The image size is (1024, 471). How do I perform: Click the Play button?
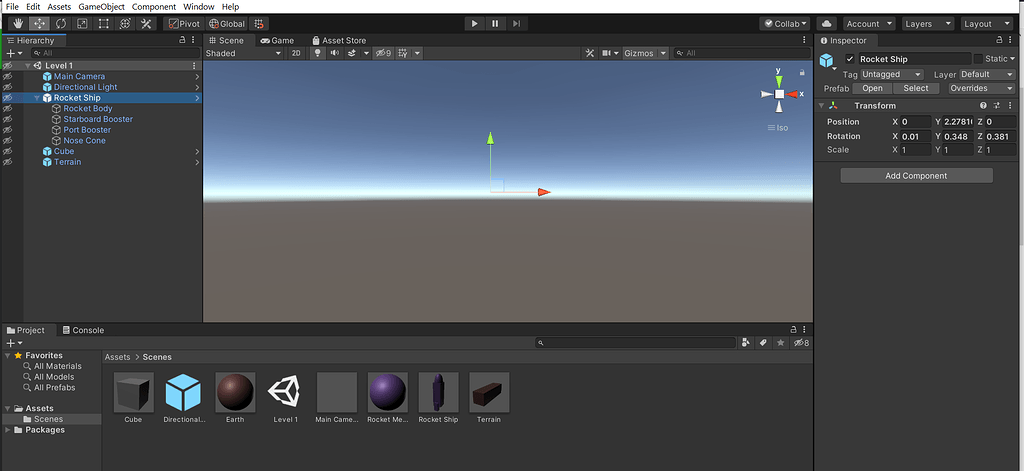coord(474,24)
